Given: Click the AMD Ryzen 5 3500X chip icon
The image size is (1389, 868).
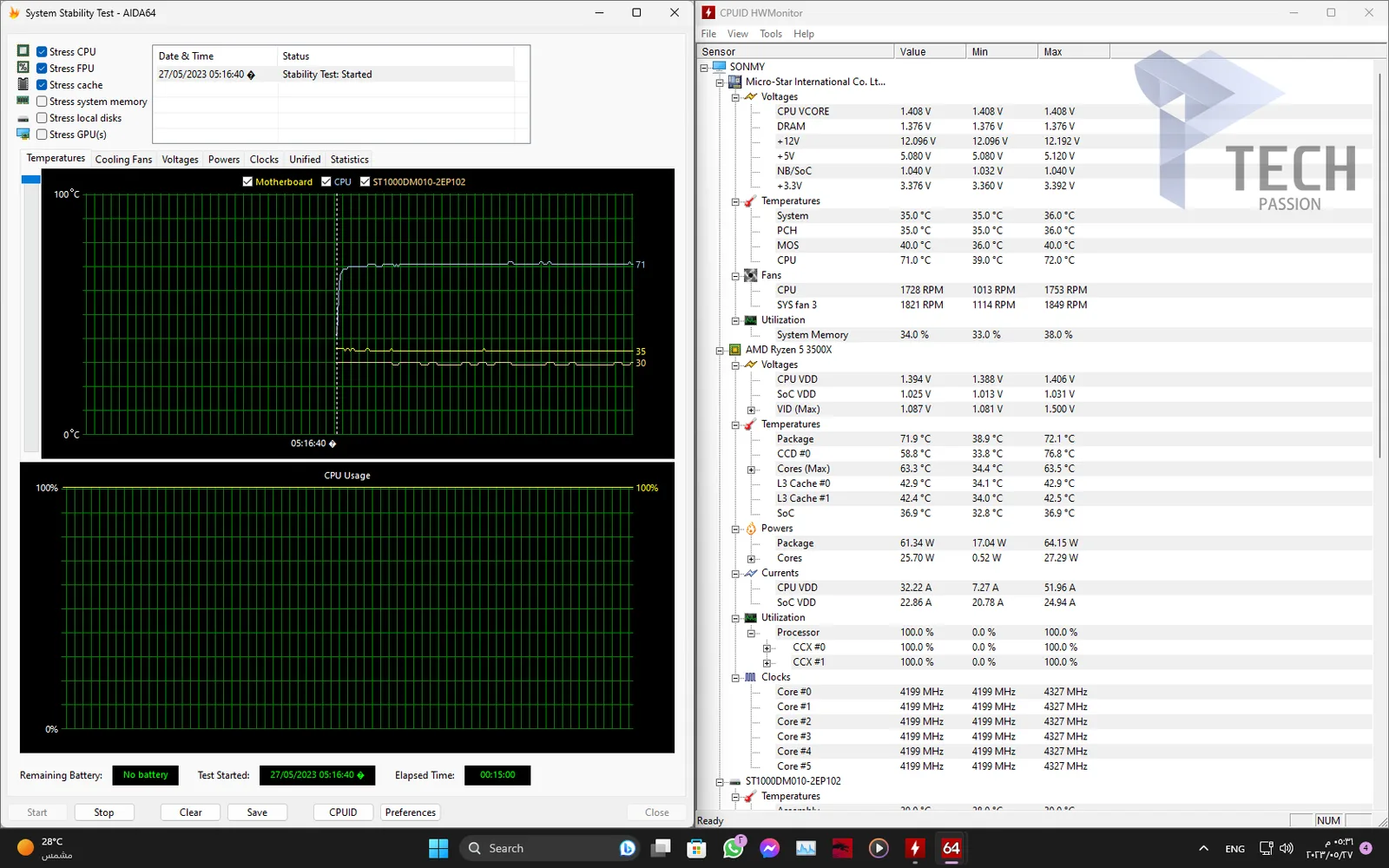Looking at the screenshot, I should [x=735, y=350].
